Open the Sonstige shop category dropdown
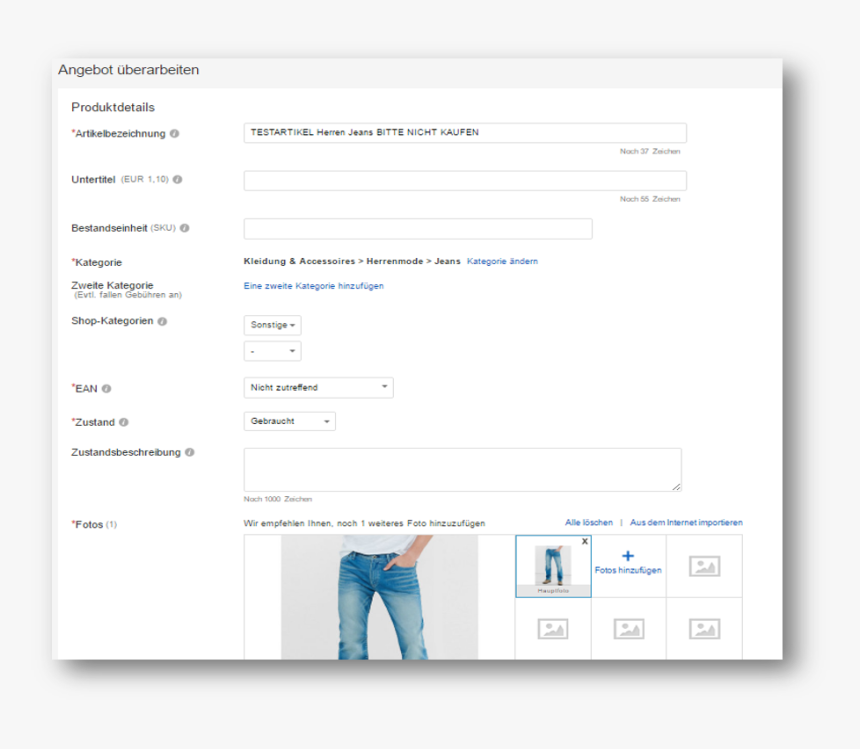Viewport: 860px width, 749px height. 273,325
